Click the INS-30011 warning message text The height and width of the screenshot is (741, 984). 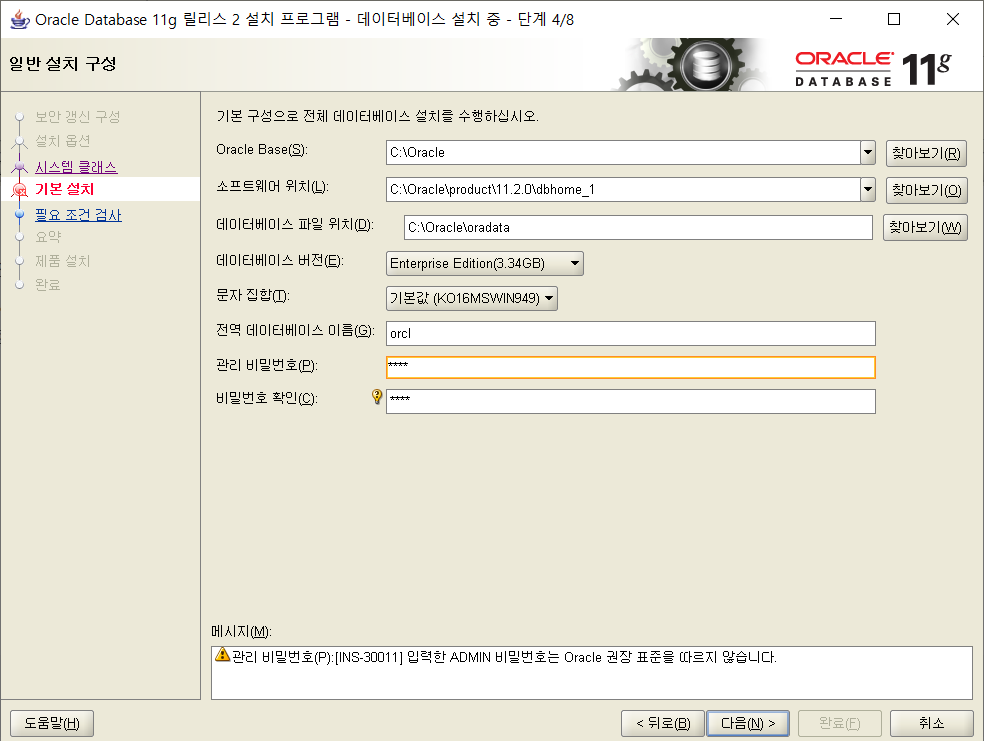pyautogui.click(x=504, y=658)
